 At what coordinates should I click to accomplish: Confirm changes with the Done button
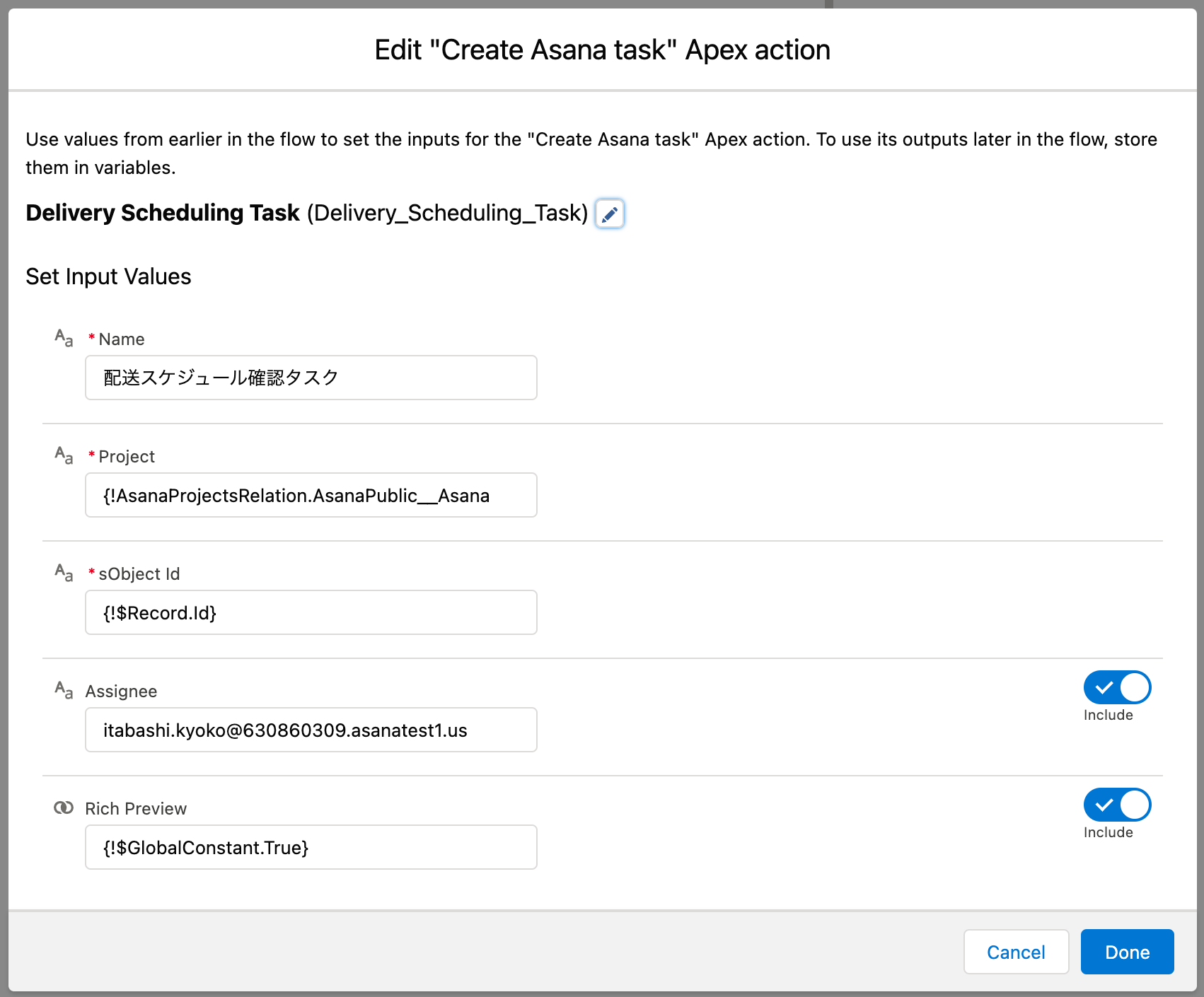click(x=1127, y=952)
